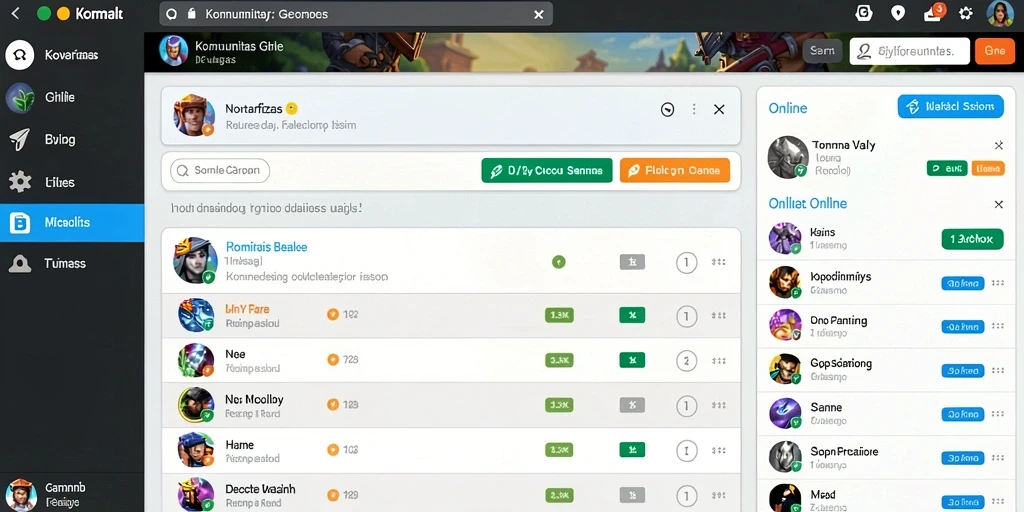Click the green D/2y Cicou Sennns button
The width and height of the screenshot is (1024, 512).
(547, 170)
